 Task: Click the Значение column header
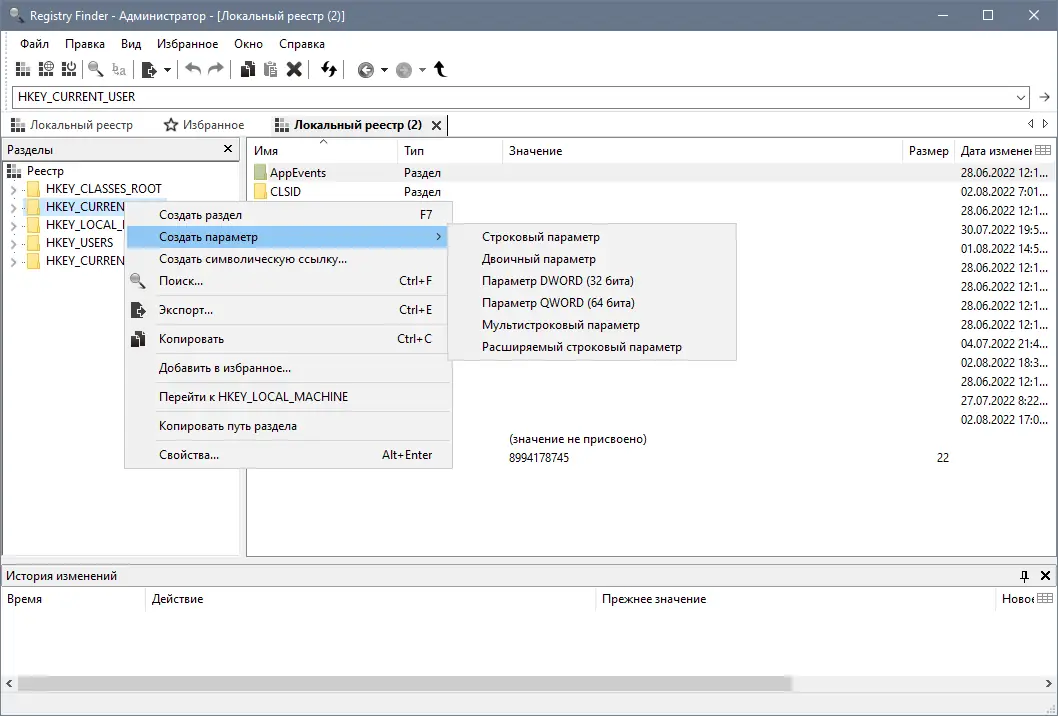click(702, 150)
